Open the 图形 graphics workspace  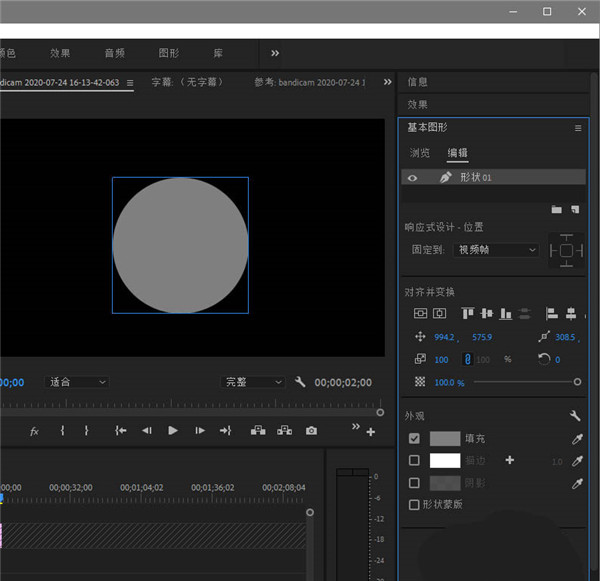169,53
